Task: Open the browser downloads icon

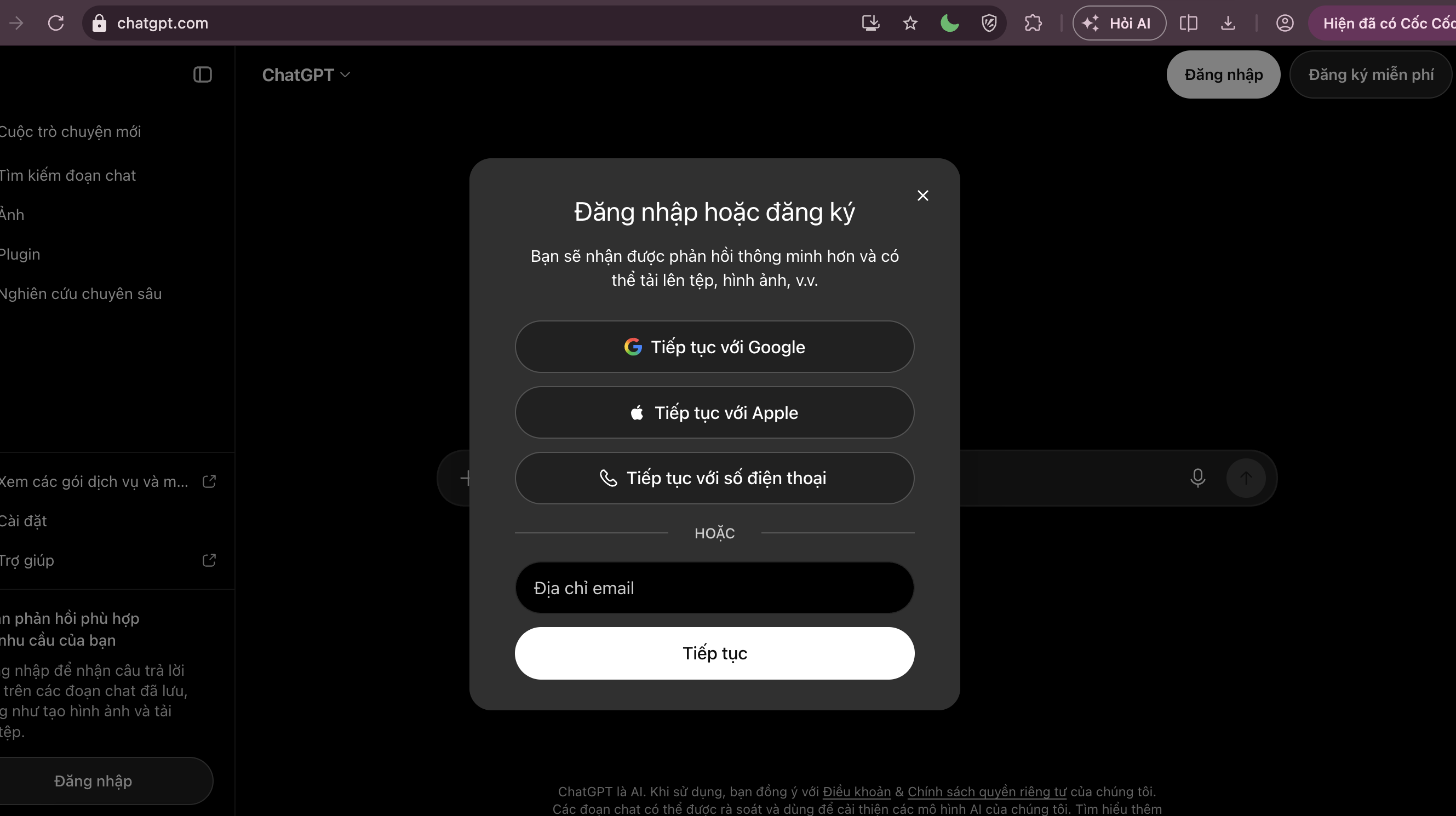Action: [x=1228, y=23]
